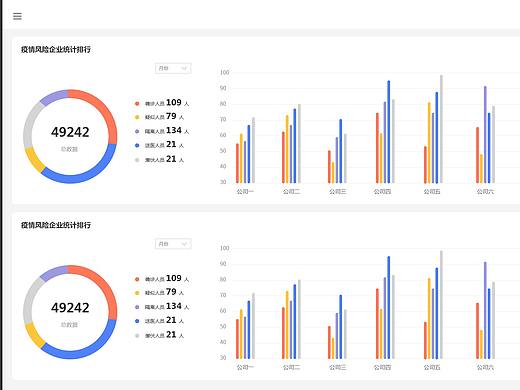This screenshot has height=390, width=520.
Task: Click the tall gray bar of 公司五 in upper chart
Action: tap(441, 129)
